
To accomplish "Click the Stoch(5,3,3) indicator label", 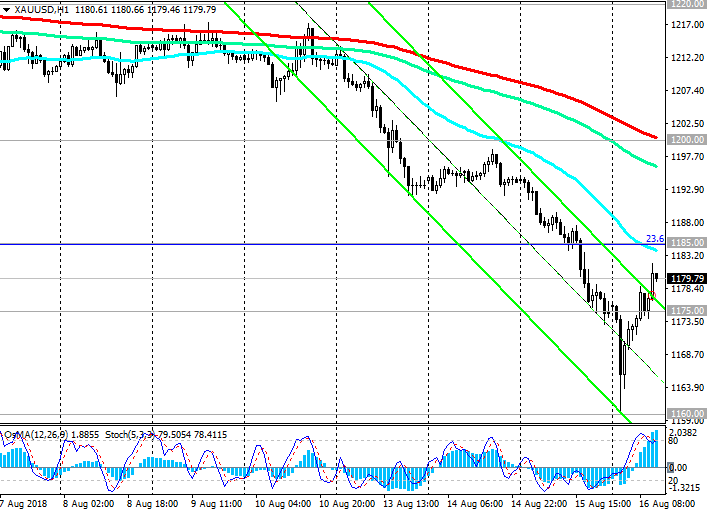I will (130, 435).
